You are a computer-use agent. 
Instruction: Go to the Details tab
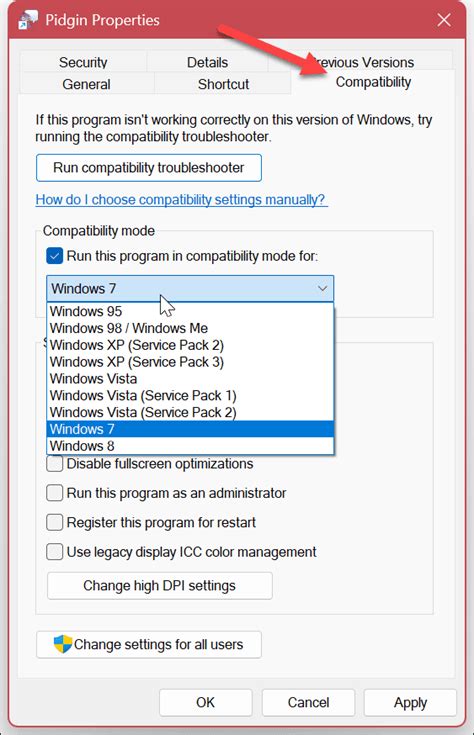(207, 62)
